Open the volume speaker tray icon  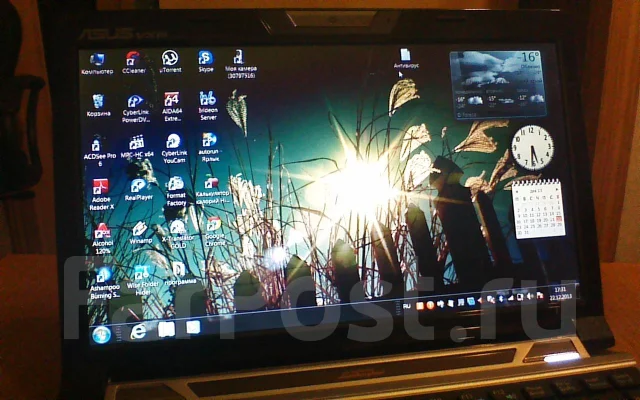(x=530, y=296)
